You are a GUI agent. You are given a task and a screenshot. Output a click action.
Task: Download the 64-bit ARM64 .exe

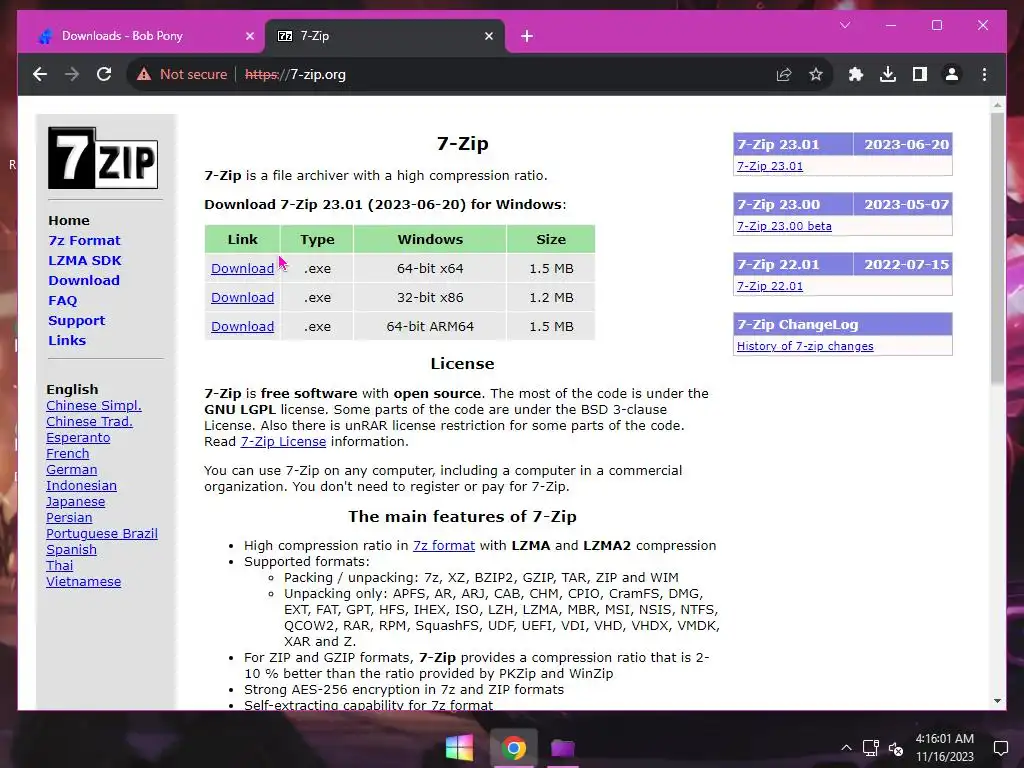pos(242,327)
